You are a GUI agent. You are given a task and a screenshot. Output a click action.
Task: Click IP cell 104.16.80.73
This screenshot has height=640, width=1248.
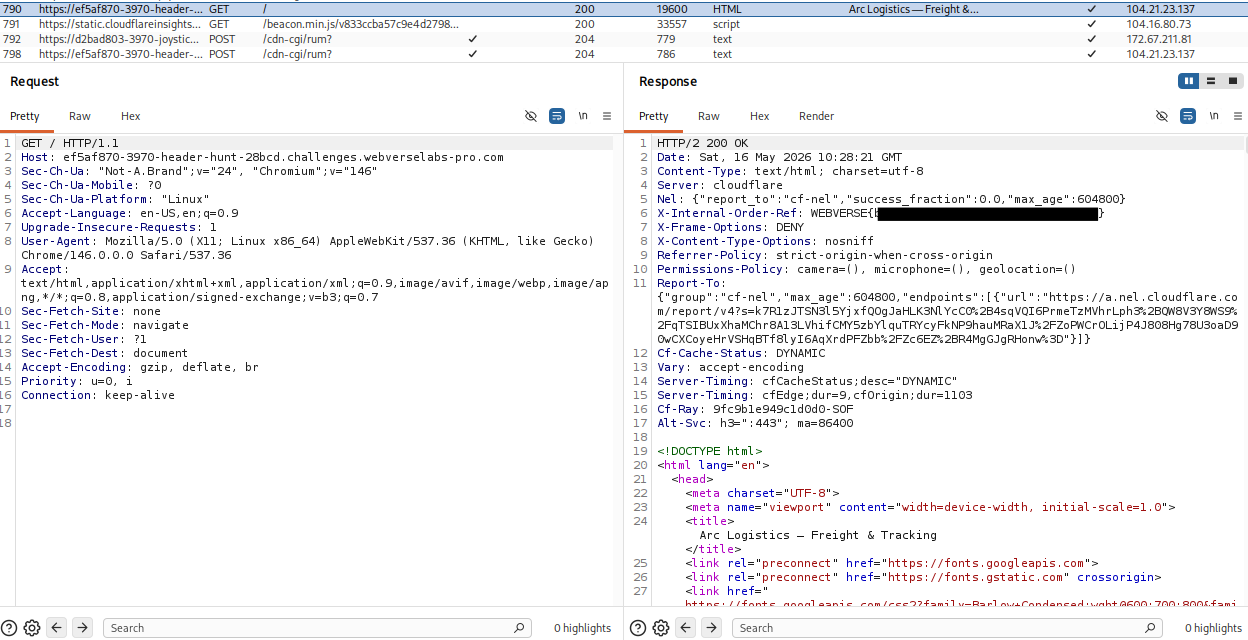tap(1159, 24)
